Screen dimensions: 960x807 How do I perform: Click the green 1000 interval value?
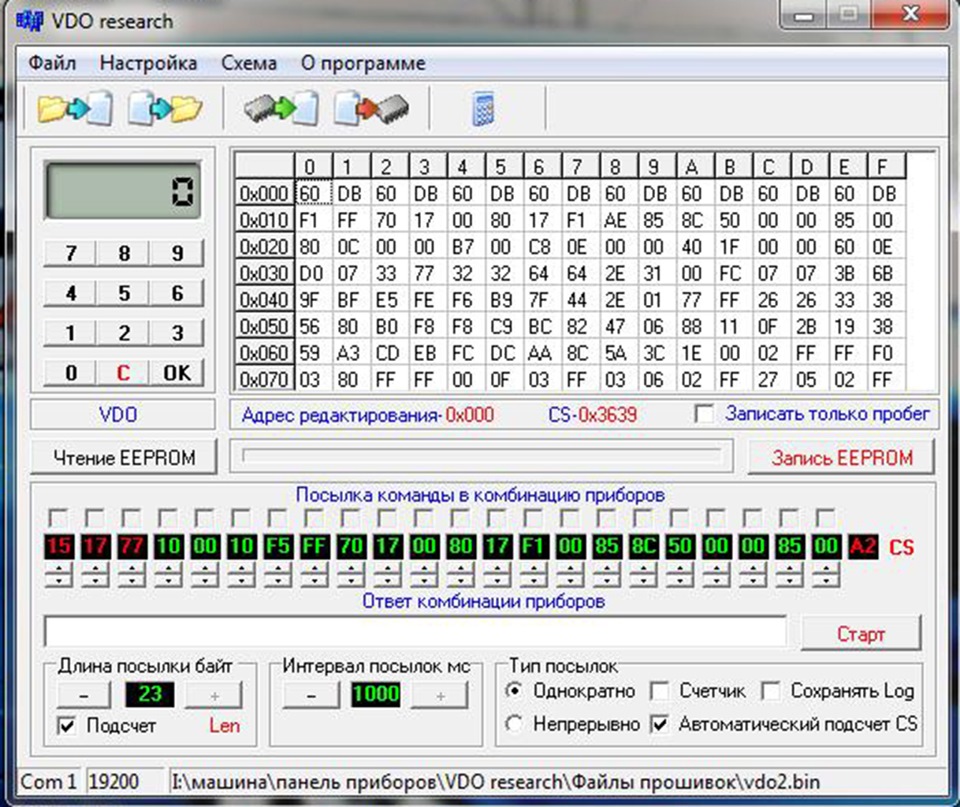[375, 694]
